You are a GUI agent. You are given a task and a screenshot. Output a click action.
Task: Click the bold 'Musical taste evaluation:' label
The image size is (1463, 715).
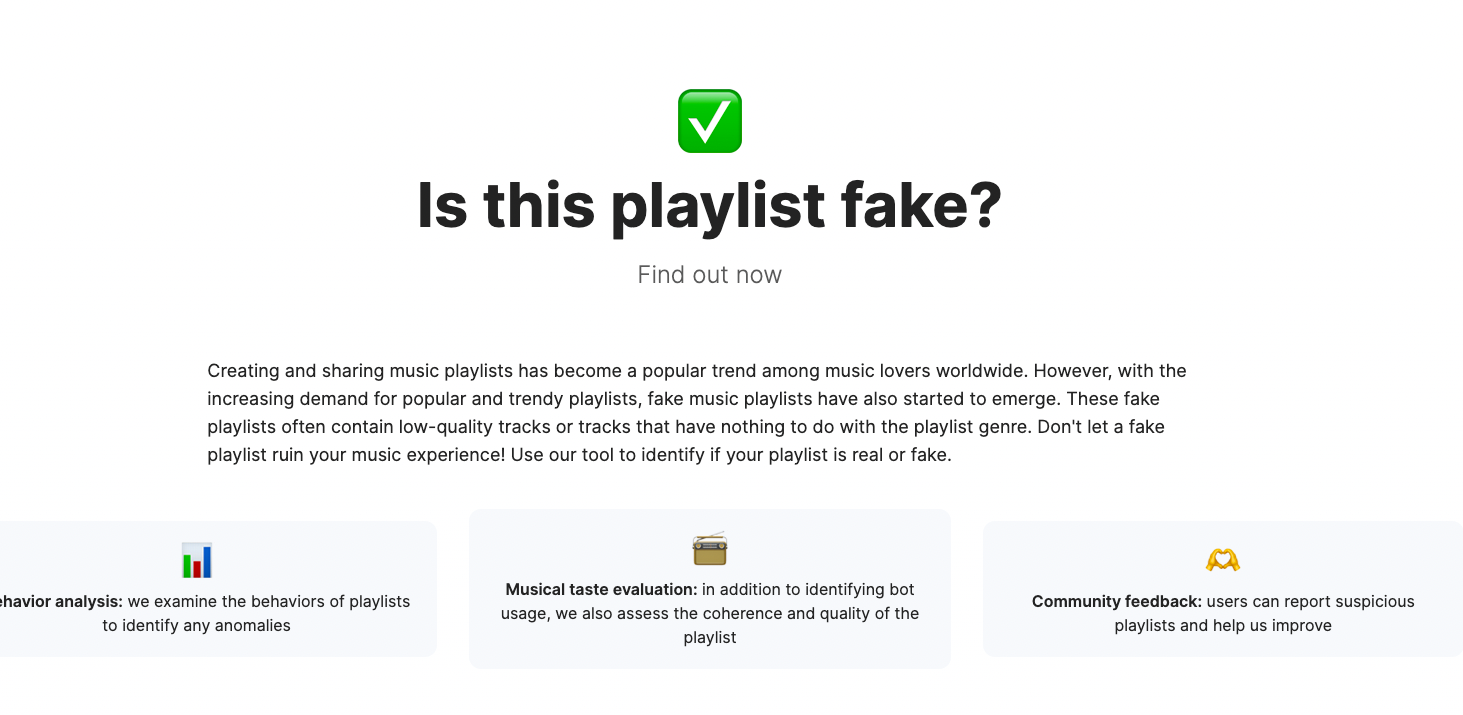pos(601,589)
